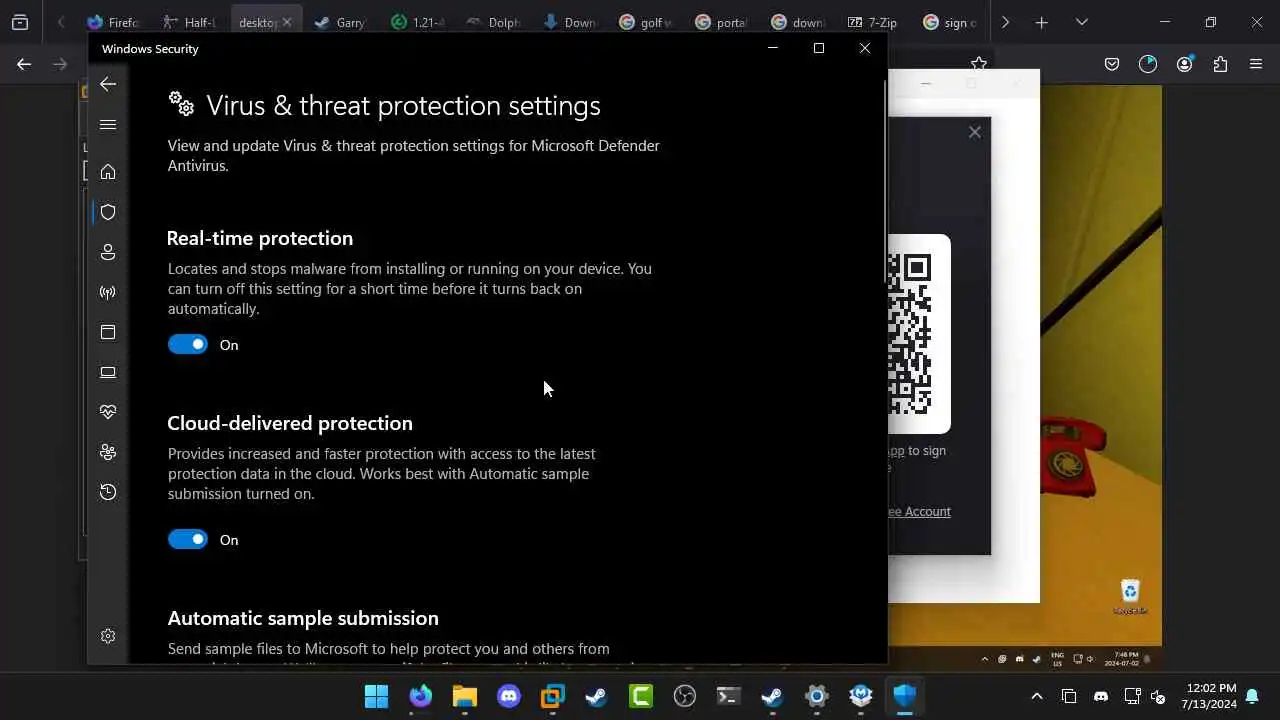
Task: Open OBS Studio from the taskbar
Action: coord(685,696)
